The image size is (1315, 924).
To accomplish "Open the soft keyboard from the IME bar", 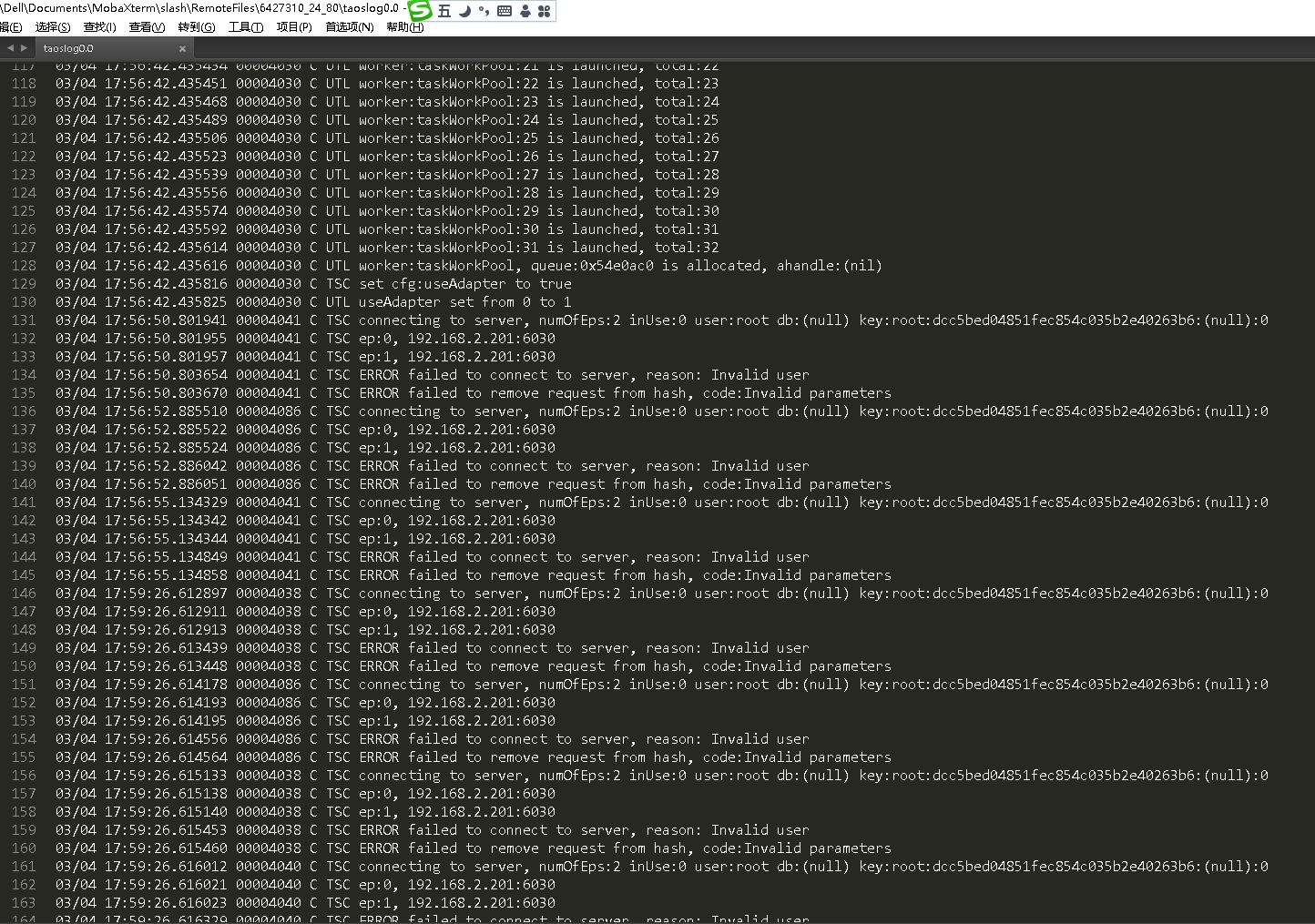I will 505,11.
